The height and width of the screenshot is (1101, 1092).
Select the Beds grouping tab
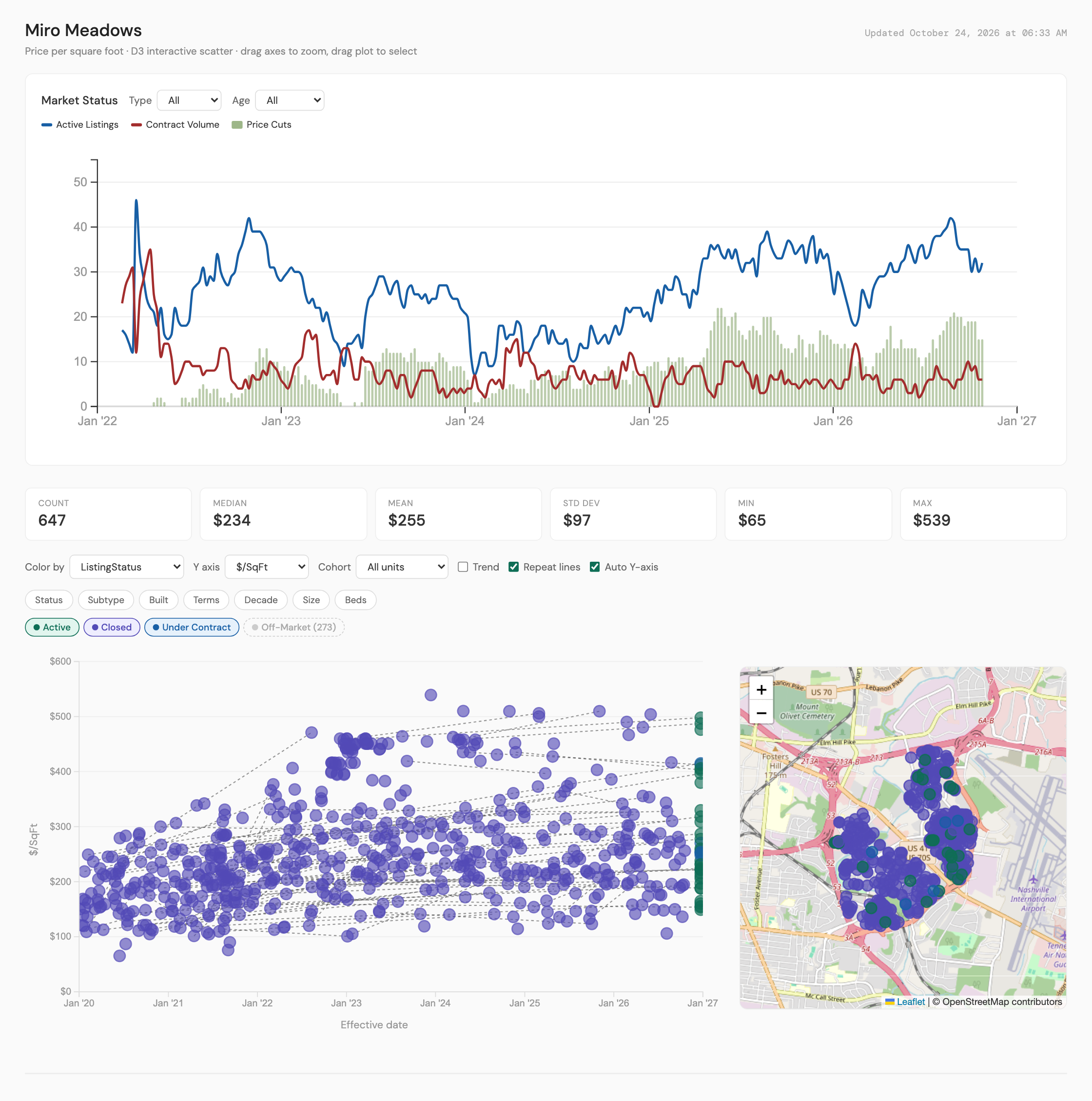(355, 600)
